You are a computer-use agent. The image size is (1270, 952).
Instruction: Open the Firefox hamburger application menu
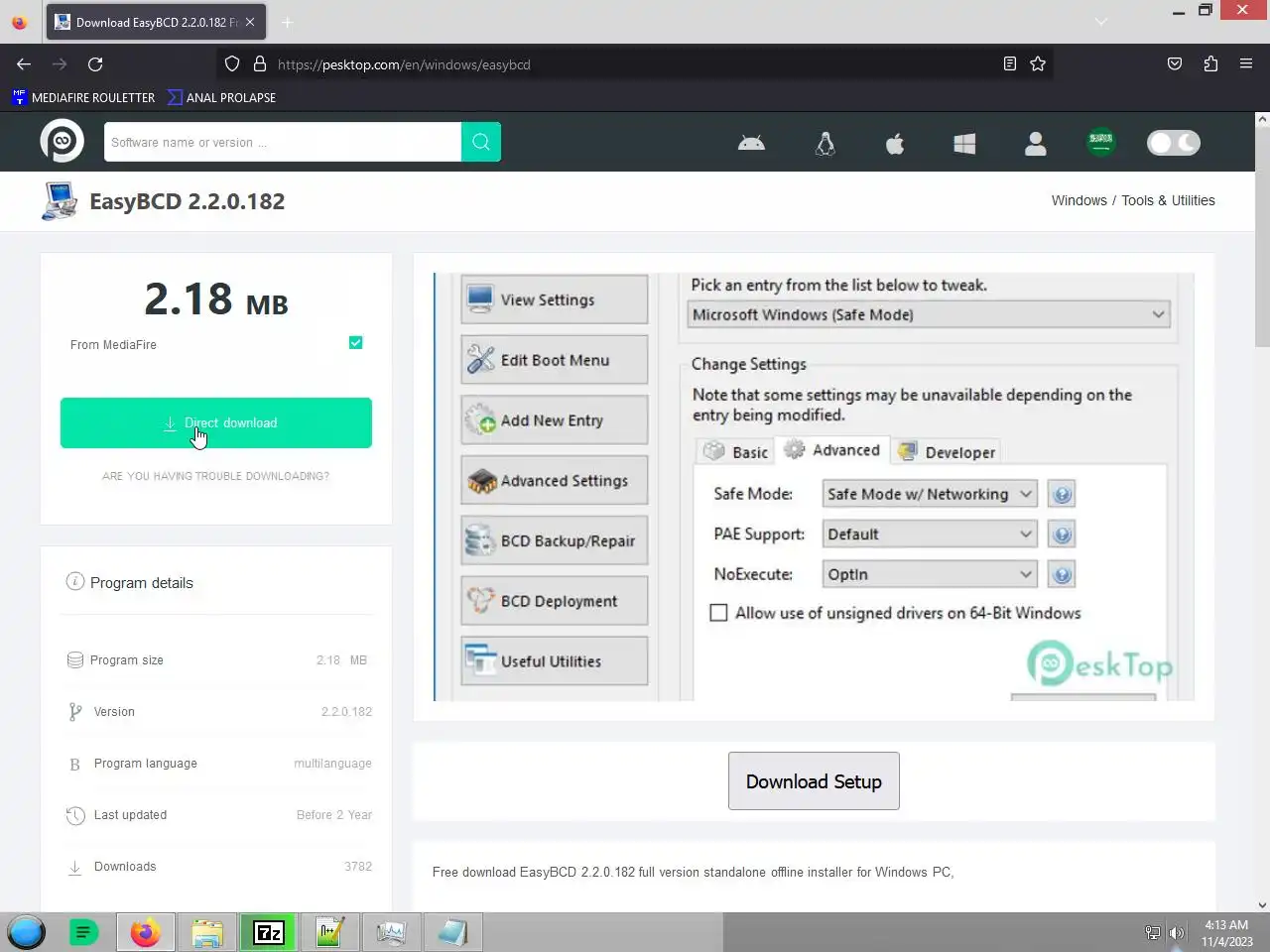1246,64
